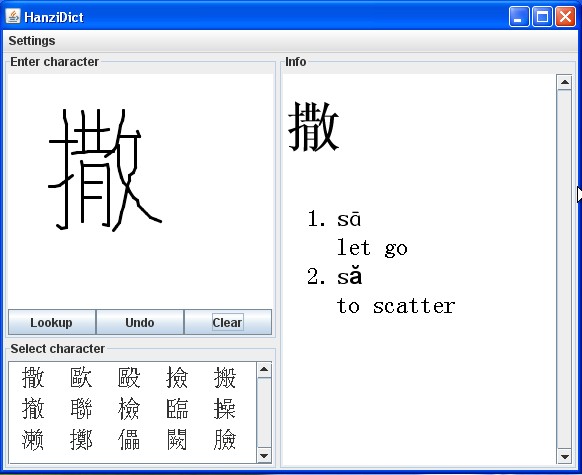Maximize the HanziDict window

(542, 17)
